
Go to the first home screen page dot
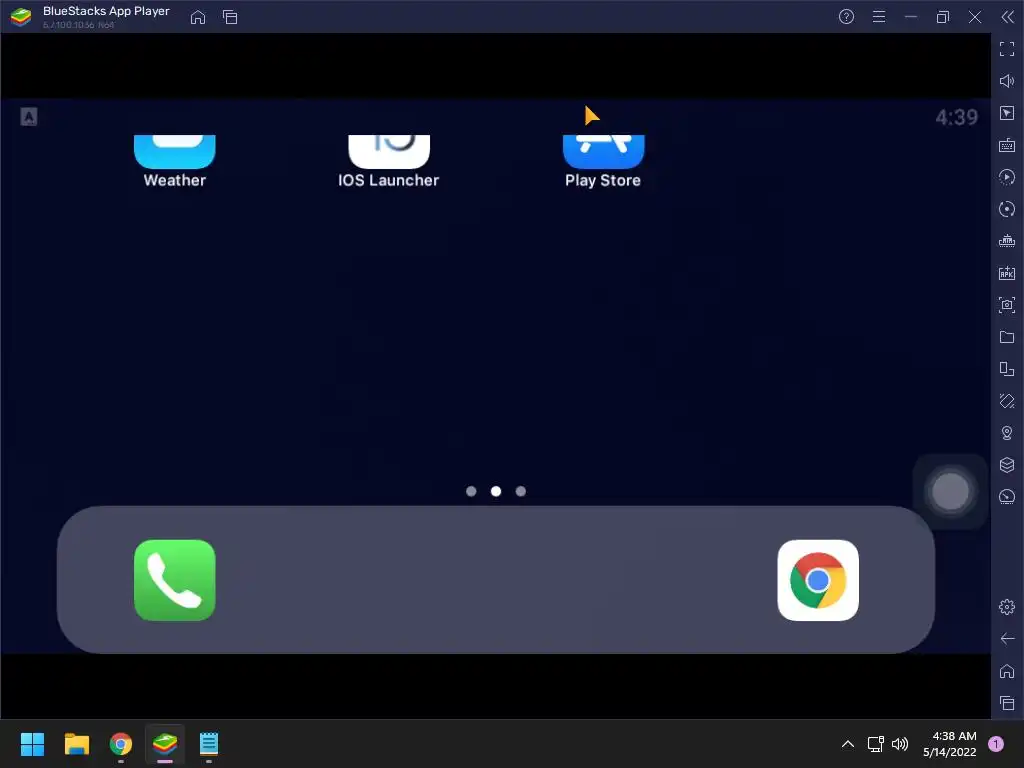[471, 491]
